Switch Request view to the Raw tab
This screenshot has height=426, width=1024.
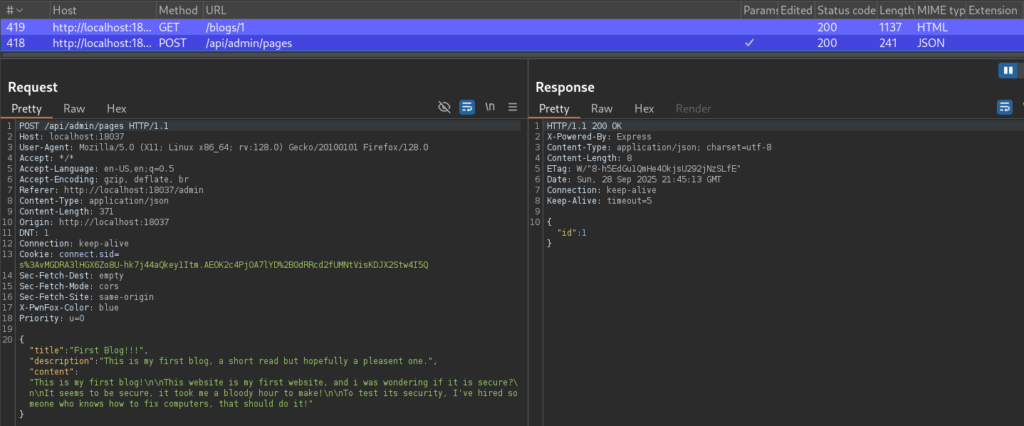[x=74, y=108]
